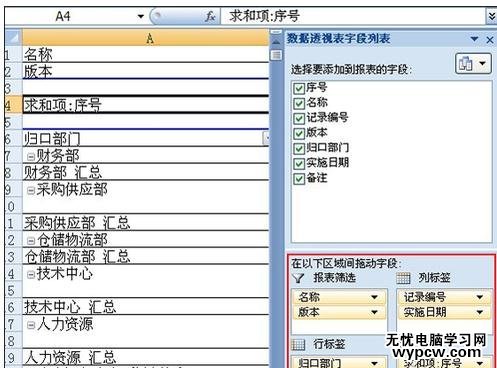
Task: Expand the formula bar with double chevron
Action: click(x=492, y=16)
